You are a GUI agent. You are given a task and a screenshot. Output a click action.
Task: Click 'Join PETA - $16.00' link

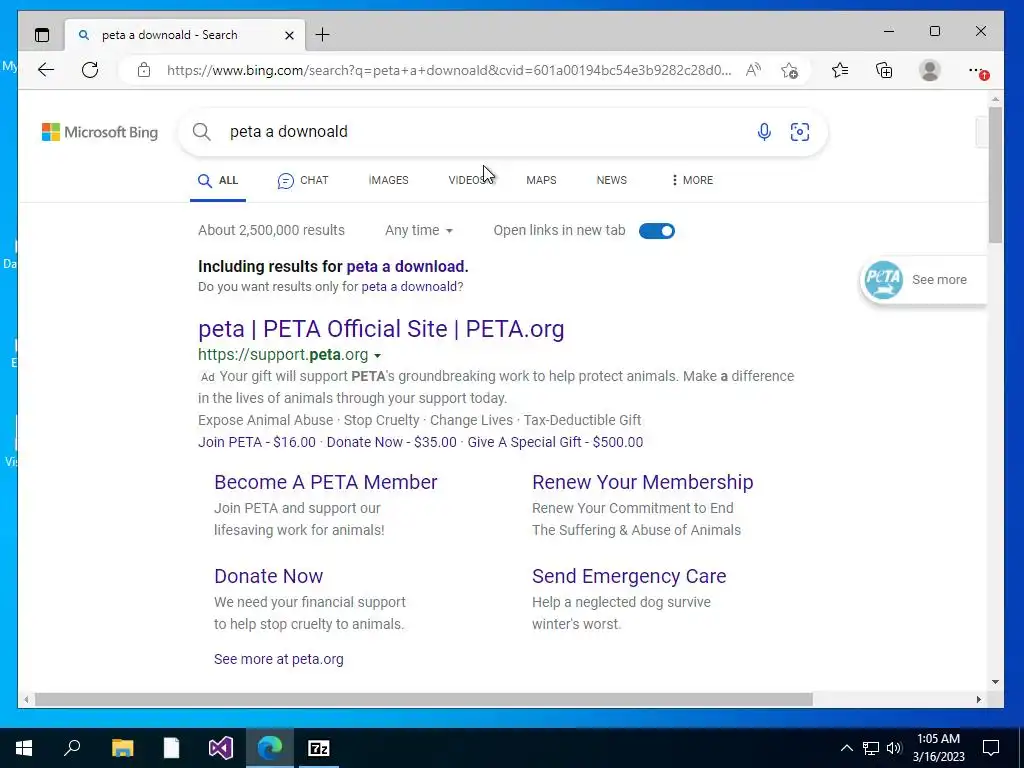(x=257, y=442)
